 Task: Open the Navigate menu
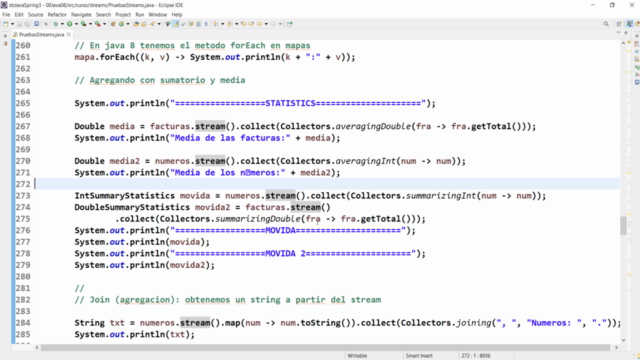point(81,15)
